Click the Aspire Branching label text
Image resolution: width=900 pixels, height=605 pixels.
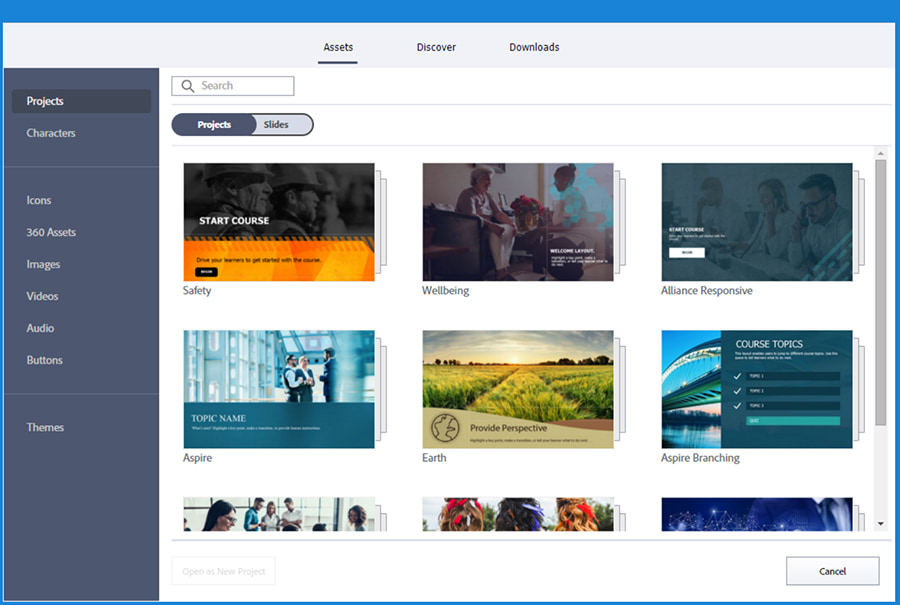point(700,458)
